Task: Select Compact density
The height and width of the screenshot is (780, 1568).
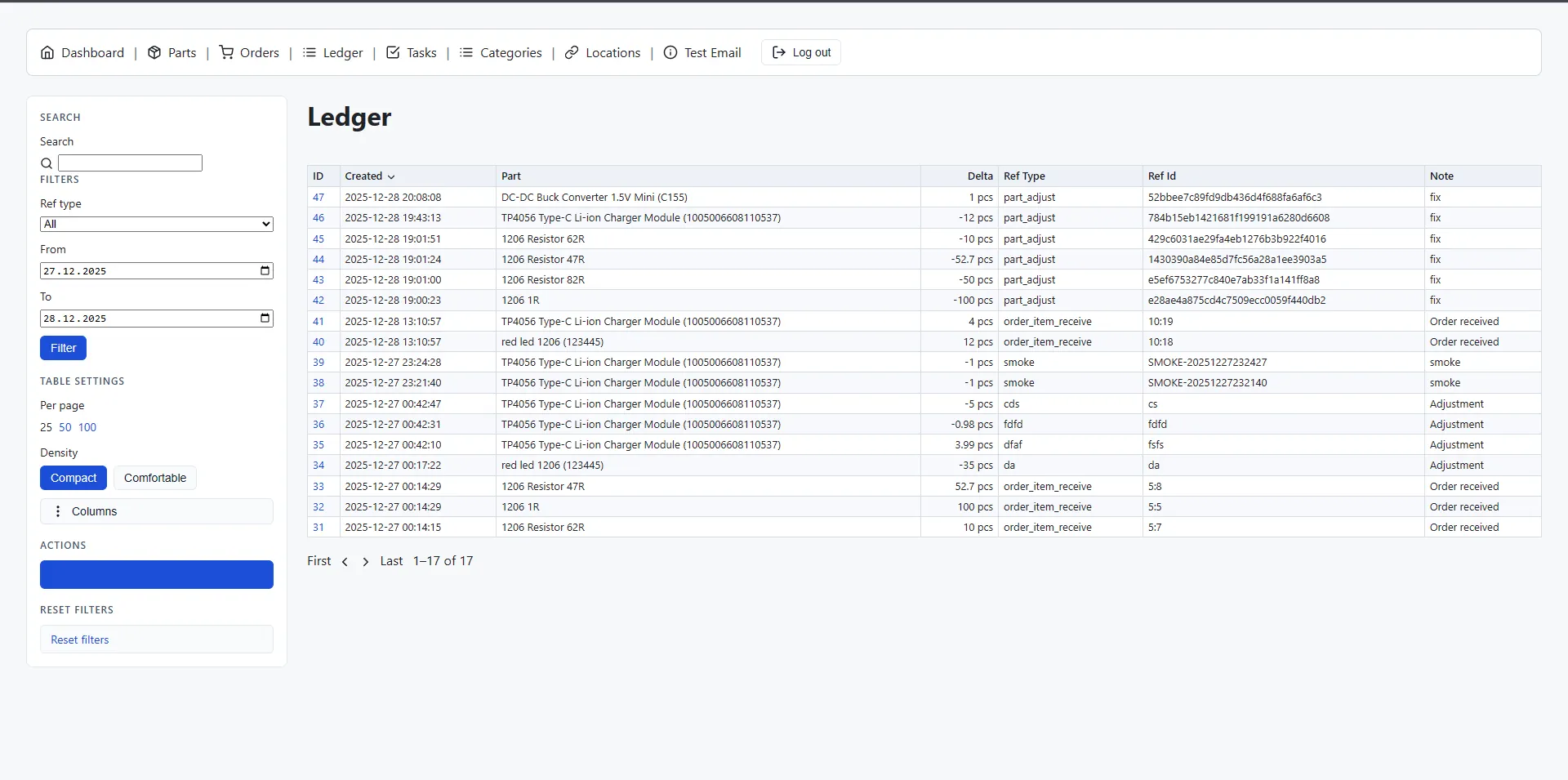Action: point(73,478)
